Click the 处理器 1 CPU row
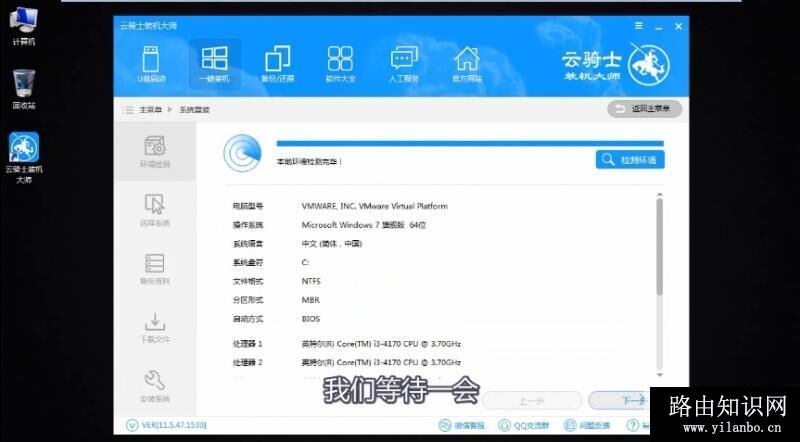Image resolution: width=800 pixels, height=442 pixels. point(347,344)
